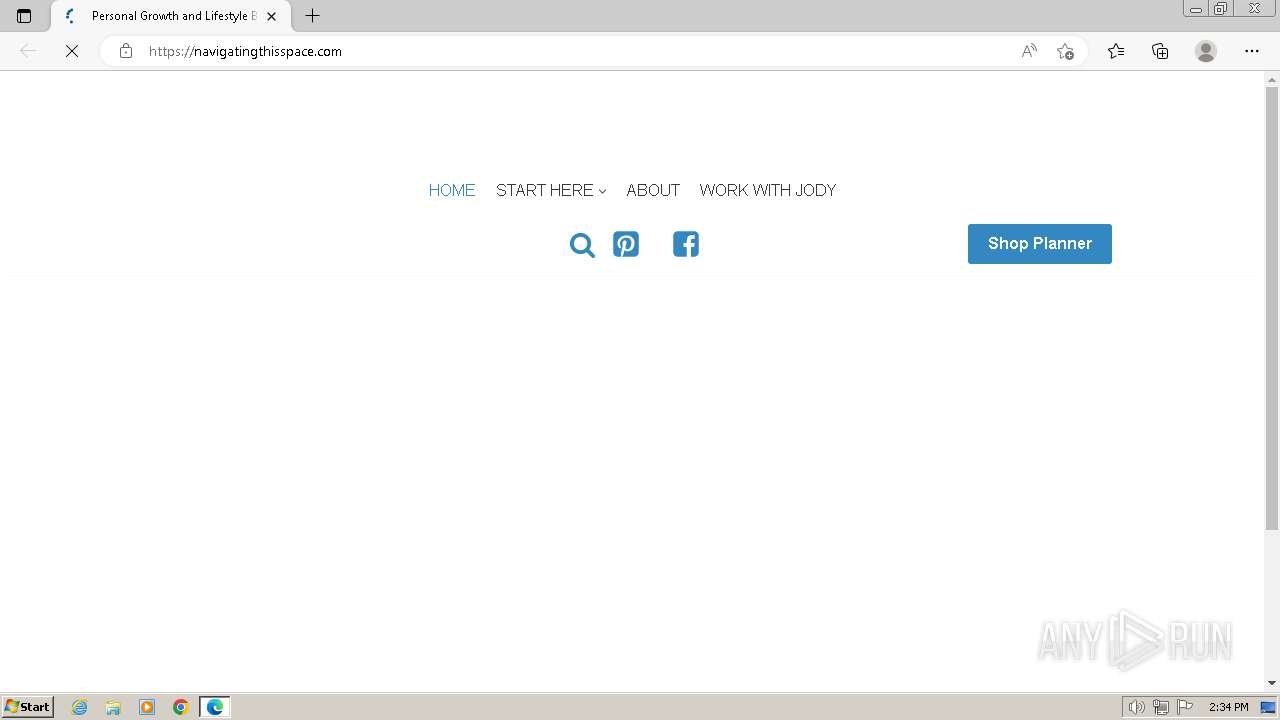Stop page loading with the X button
1280x720 pixels.
(72, 51)
